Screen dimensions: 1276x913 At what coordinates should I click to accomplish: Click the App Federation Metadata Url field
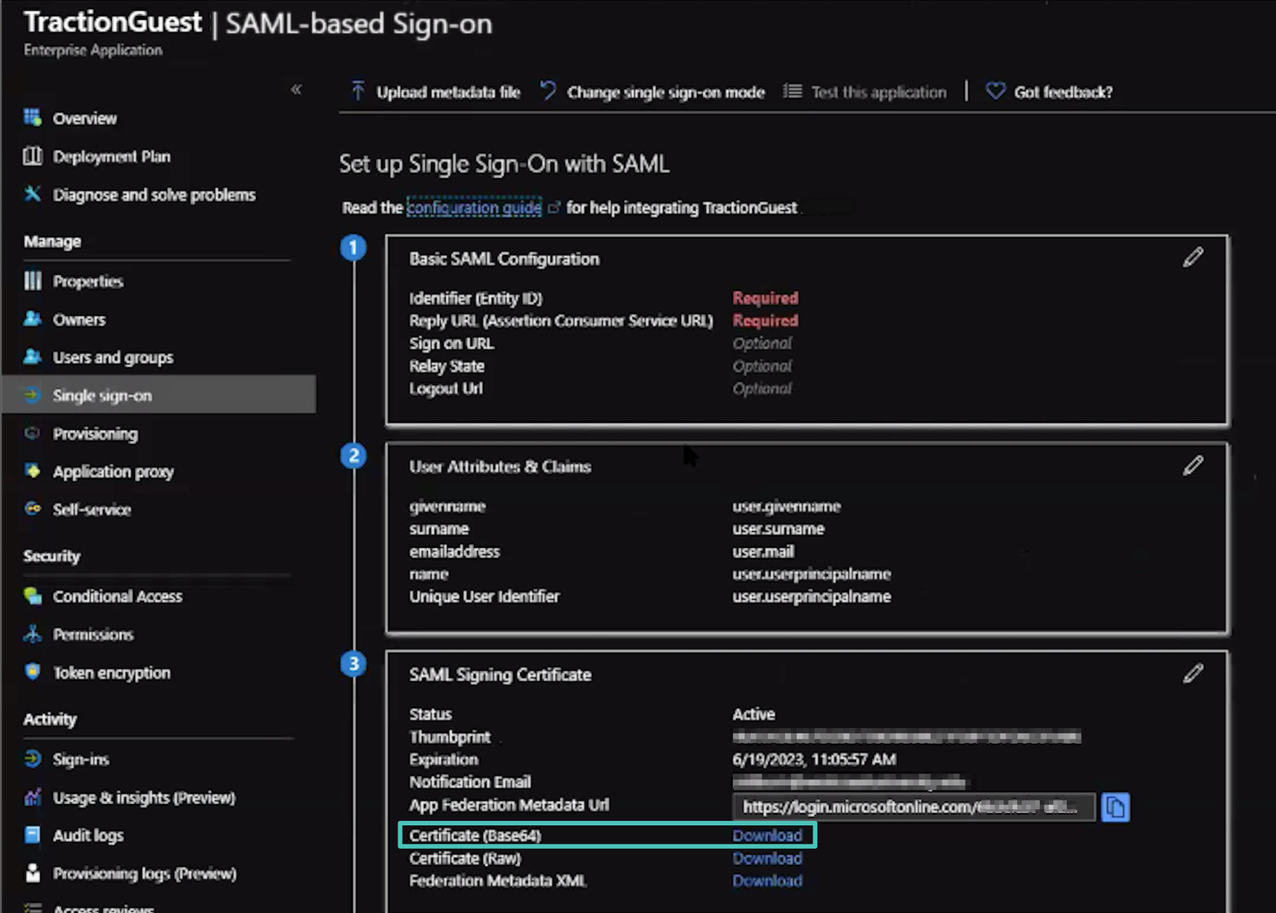click(x=914, y=807)
